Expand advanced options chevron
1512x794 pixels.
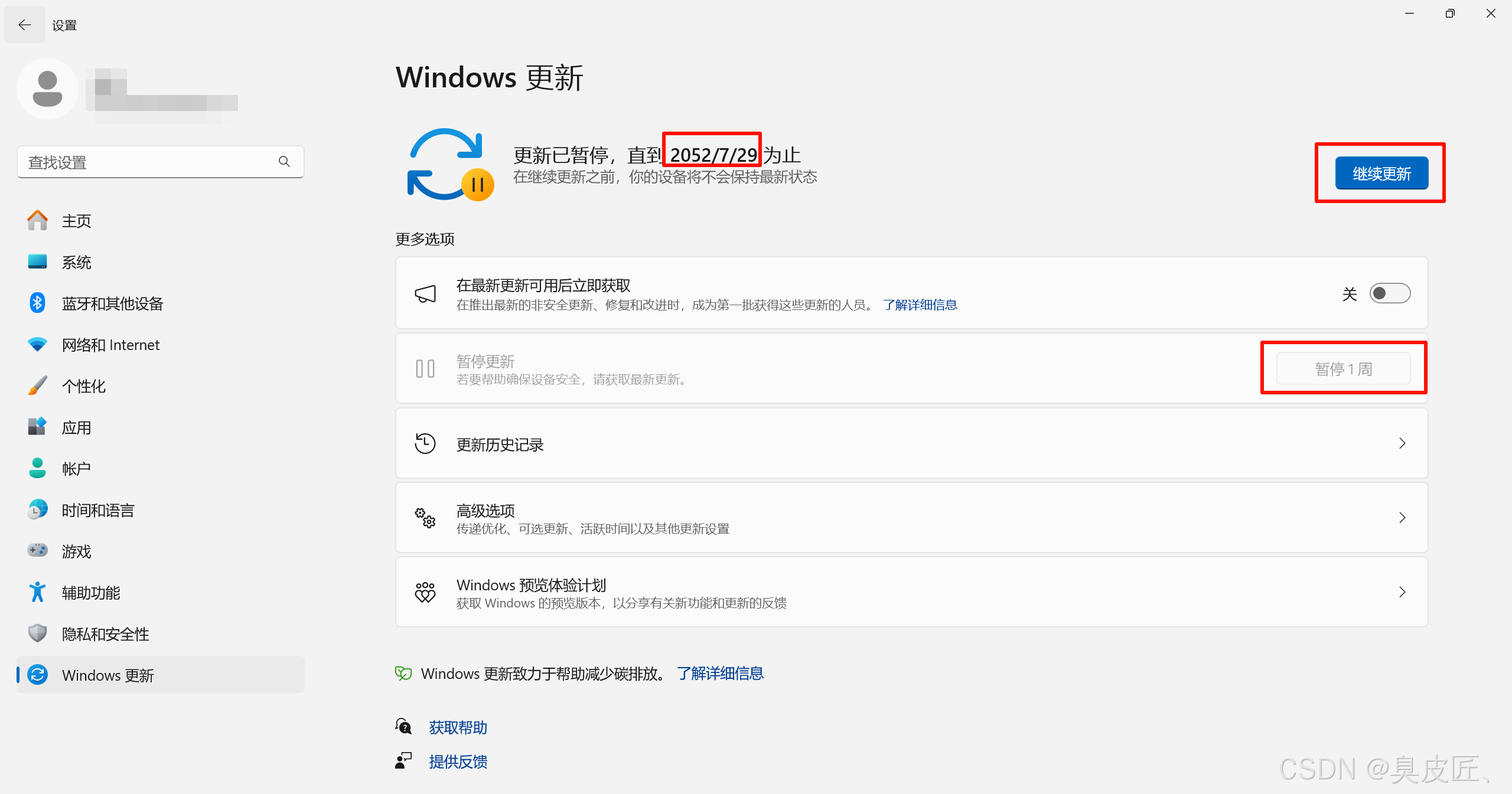1402,518
